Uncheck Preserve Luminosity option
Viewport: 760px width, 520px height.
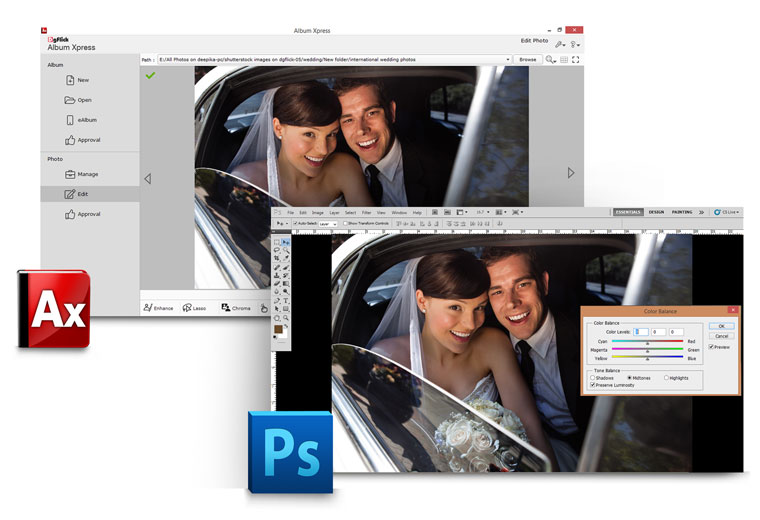593,385
